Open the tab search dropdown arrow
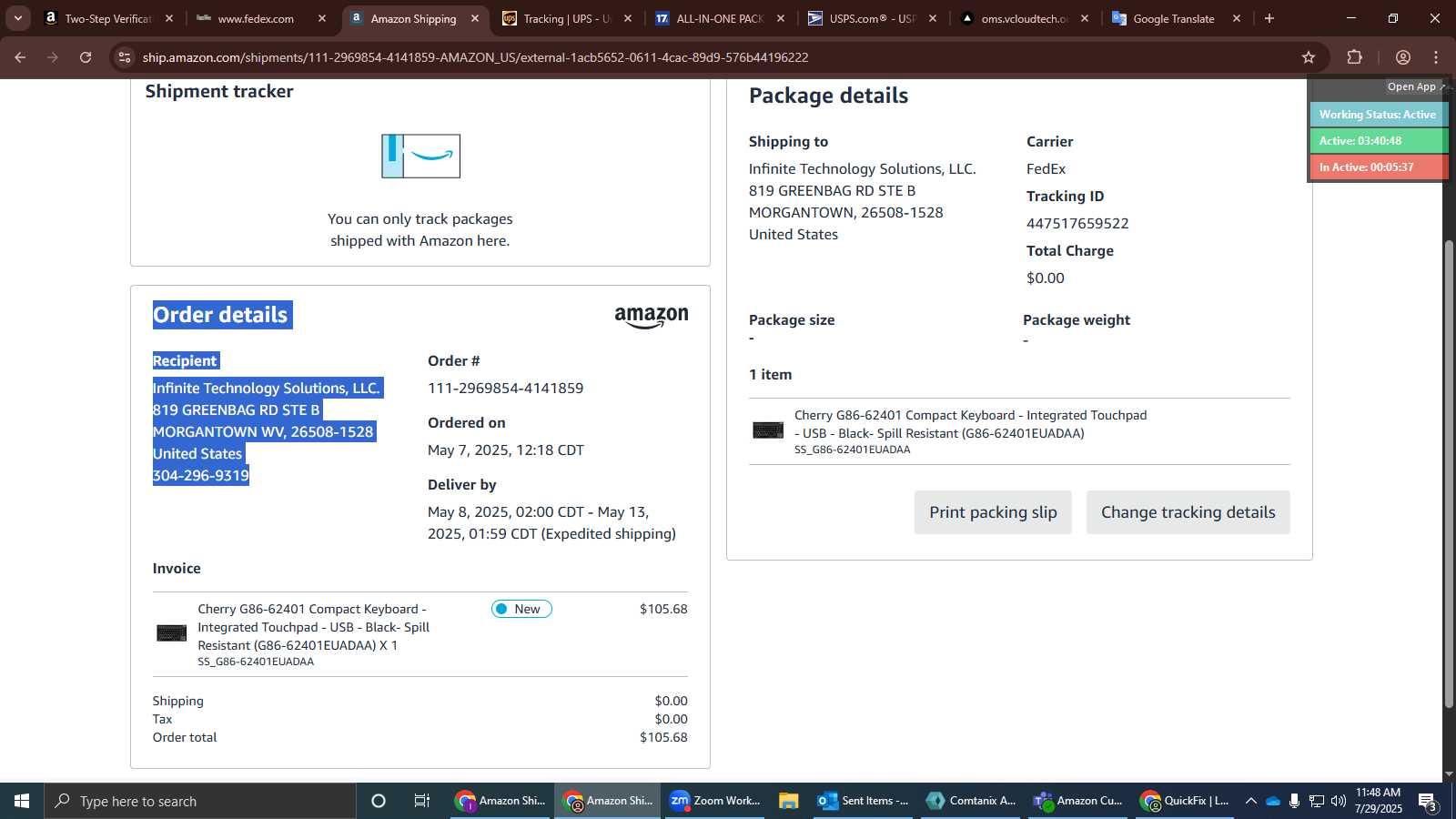The width and height of the screenshot is (1456, 819). [x=17, y=18]
